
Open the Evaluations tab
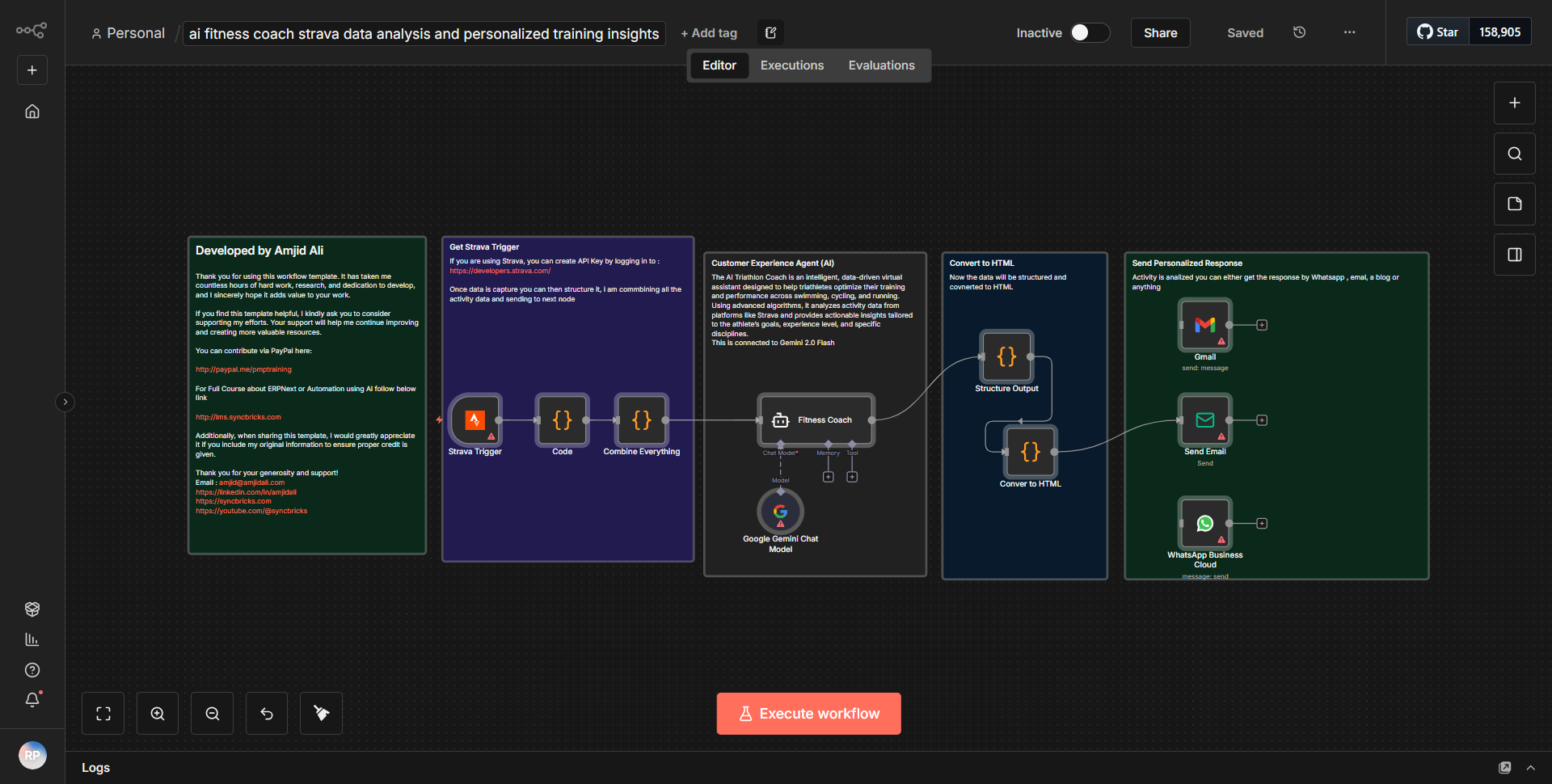(x=881, y=65)
